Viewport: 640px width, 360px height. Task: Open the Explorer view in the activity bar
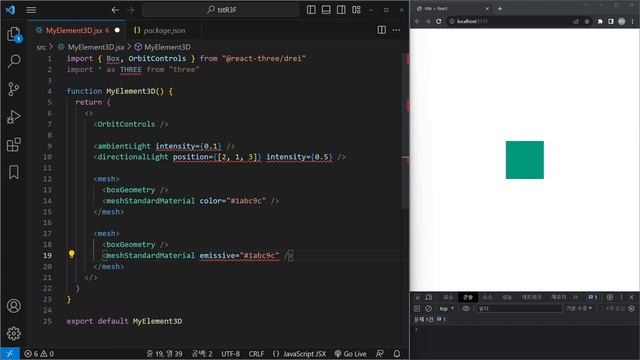(x=14, y=34)
